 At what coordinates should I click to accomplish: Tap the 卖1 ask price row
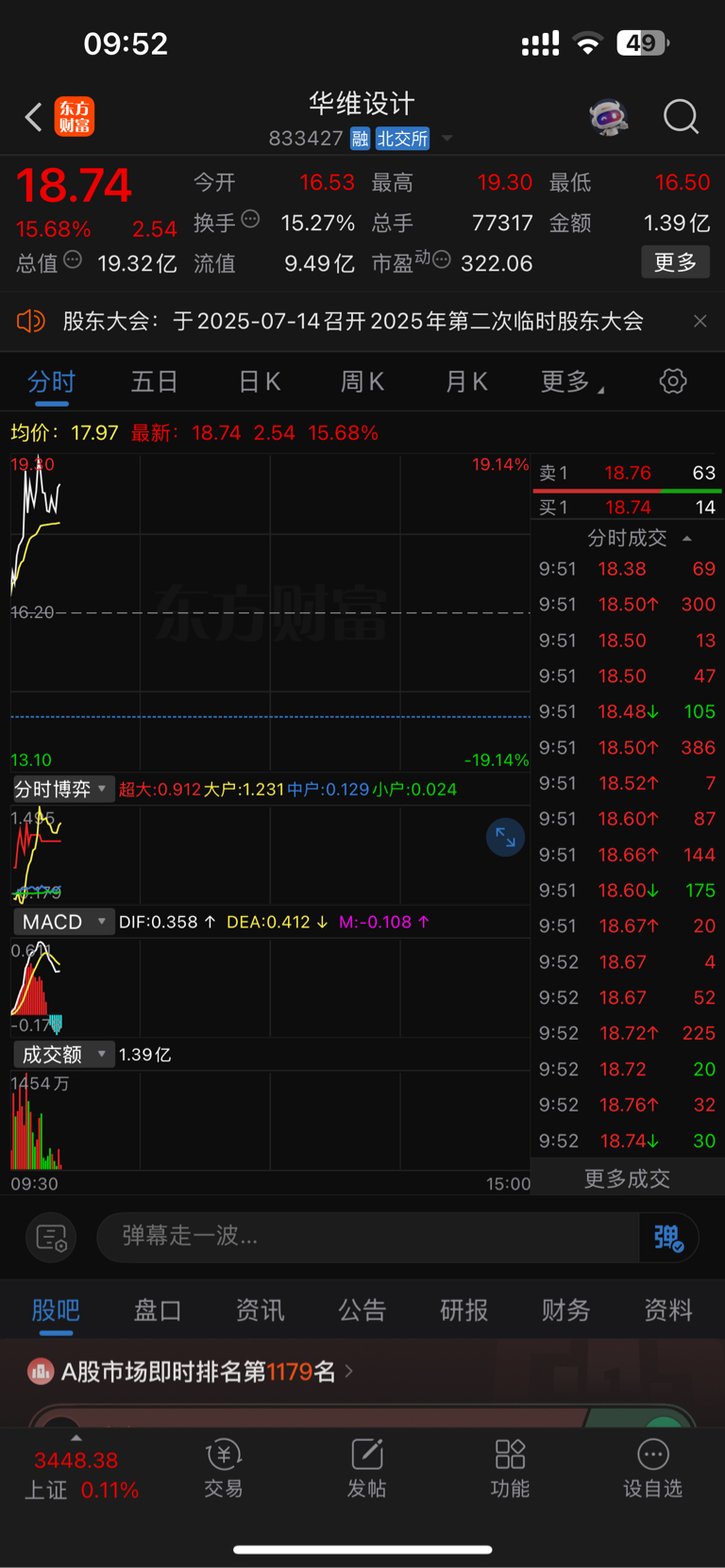point(627,473)
